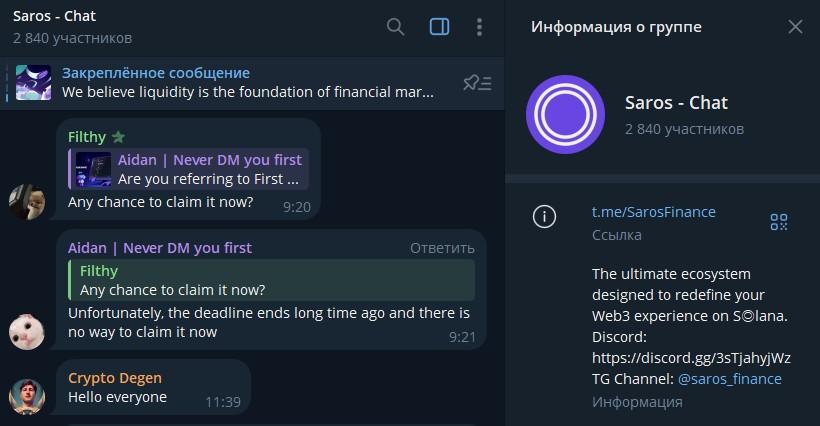Jump to quoted Aidan message in Filthy's reply
This screenshot has width=820, height=426.
190,170
